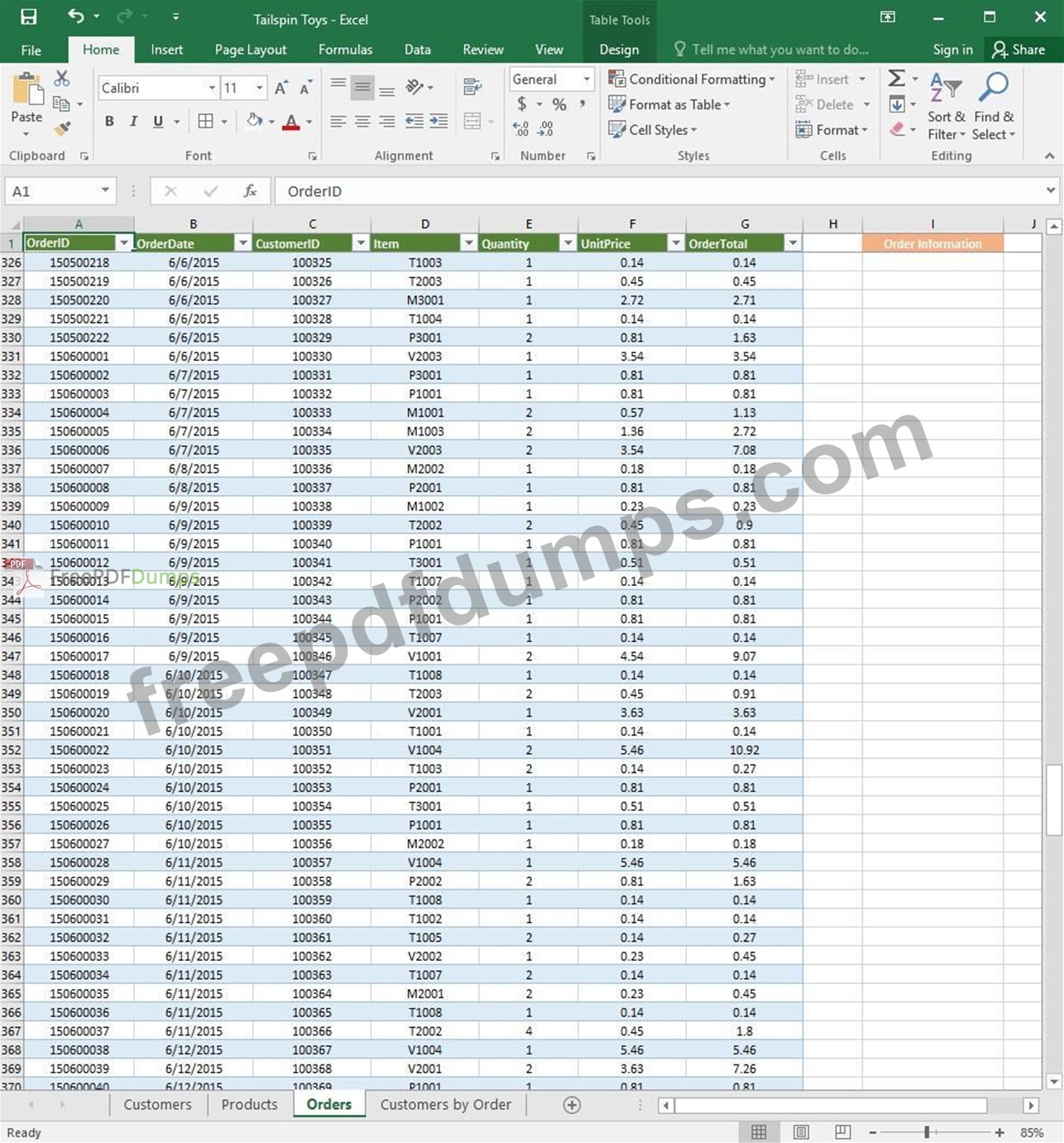Adjust the zoom slider handle

(x=927, y=1132)
